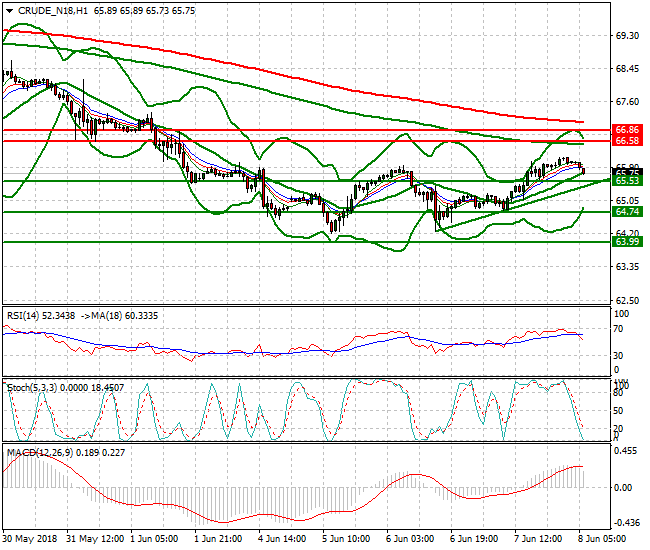650x550 pixels.
Task: Click the 67.60 price scale value
Action: [x=627, y=102]
